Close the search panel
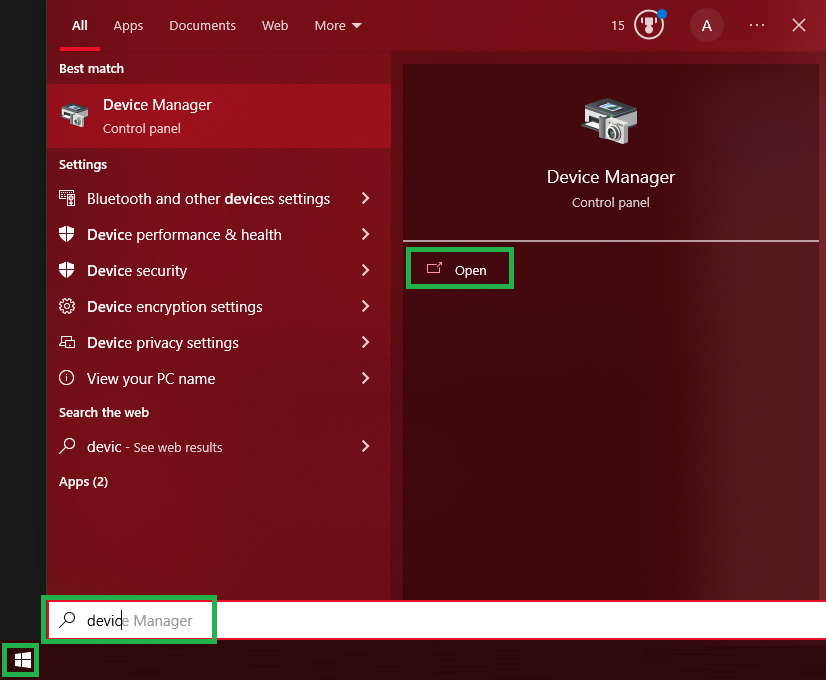Viewport: 826px width, 680px height. [799, 25]
